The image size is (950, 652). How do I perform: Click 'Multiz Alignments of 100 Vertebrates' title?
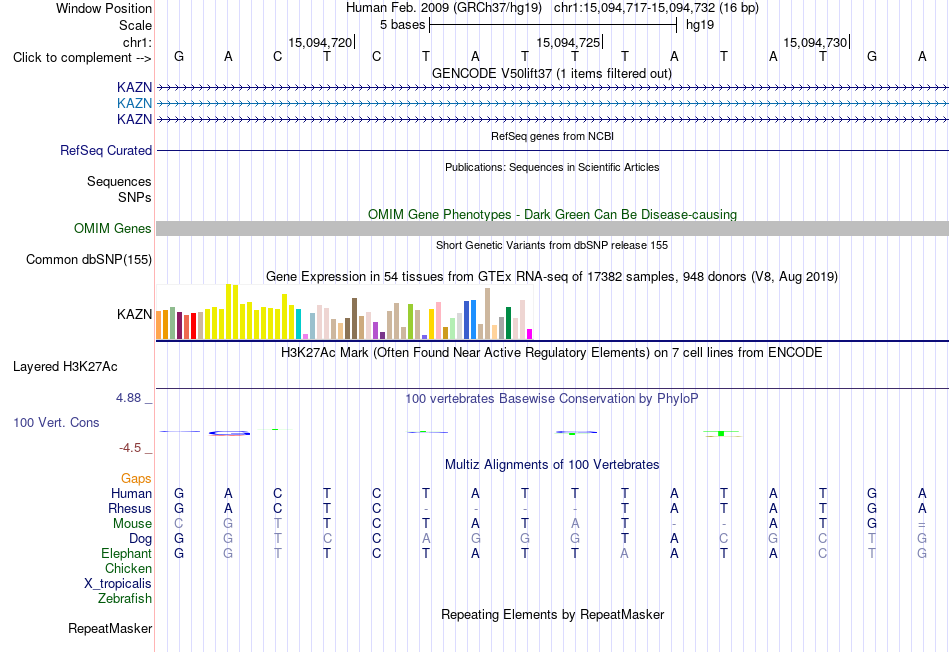coord(552,465)
